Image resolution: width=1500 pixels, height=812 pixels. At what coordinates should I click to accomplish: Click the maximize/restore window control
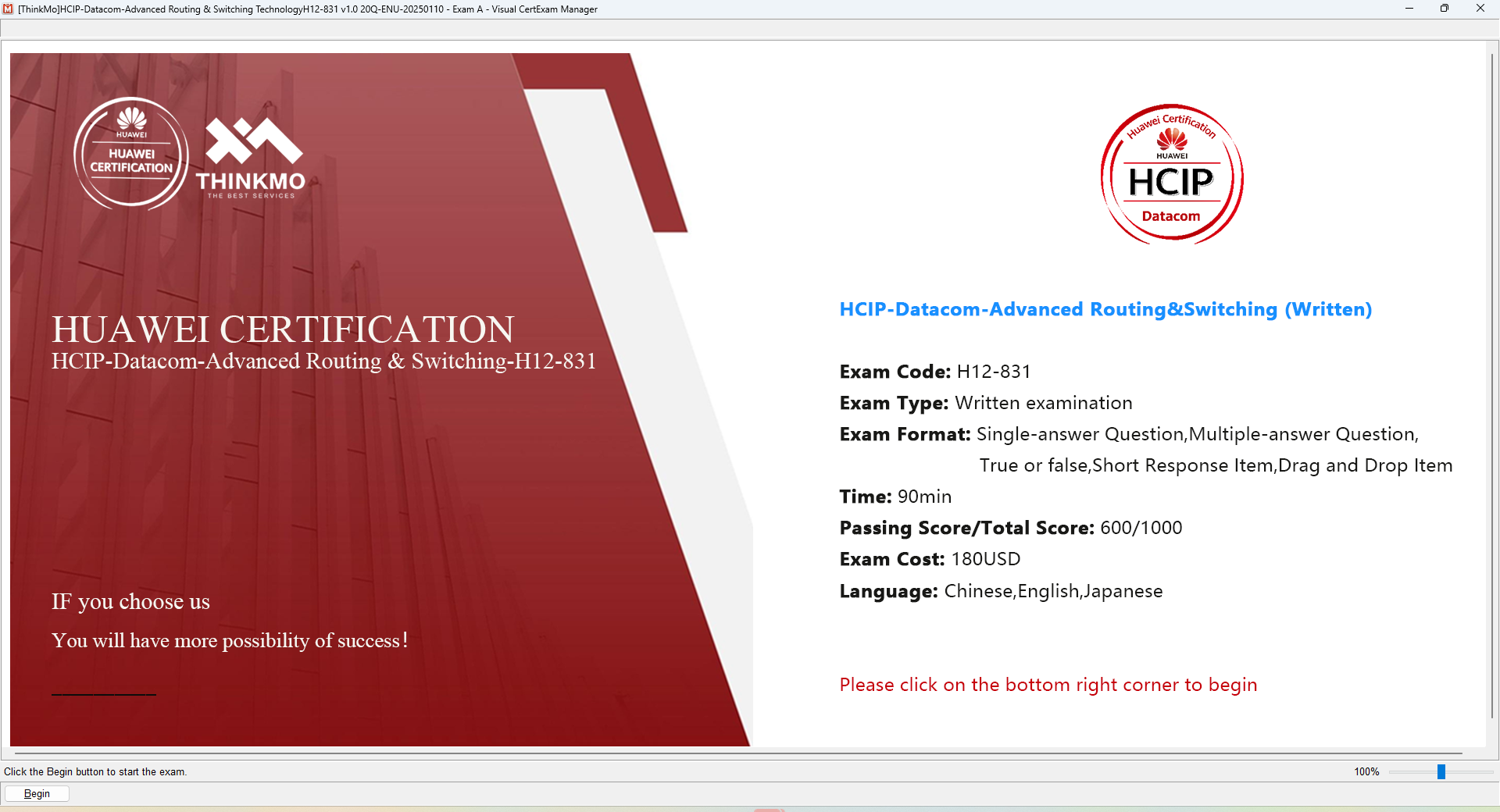click(x=1445, y=9)
